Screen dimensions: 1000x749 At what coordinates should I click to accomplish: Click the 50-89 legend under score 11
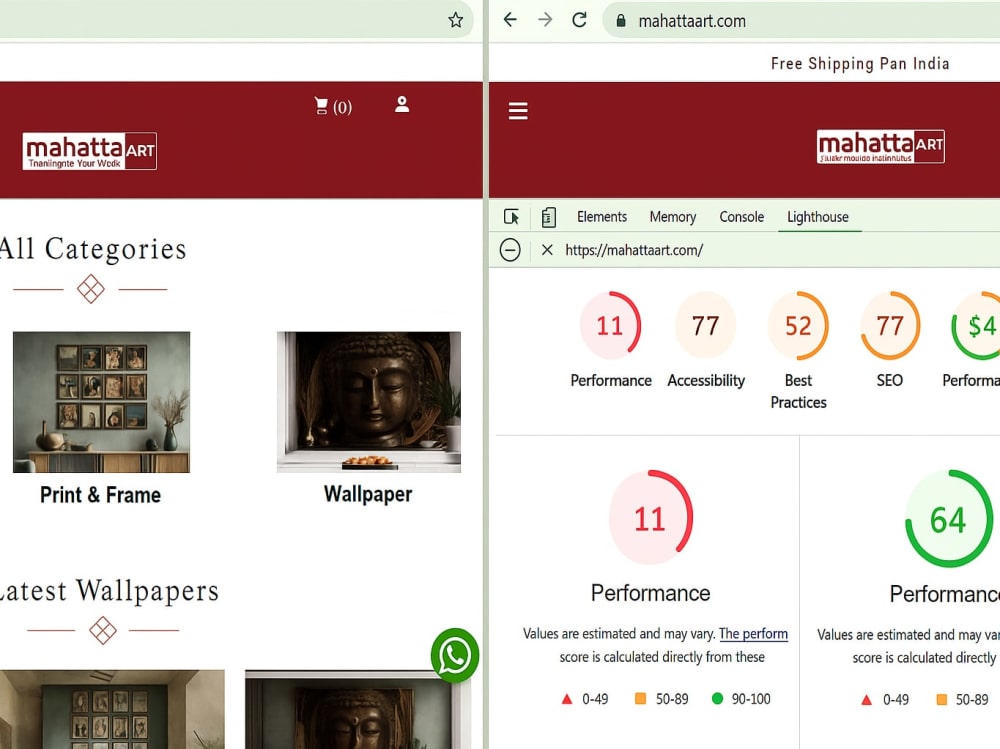tap(661, 699)
